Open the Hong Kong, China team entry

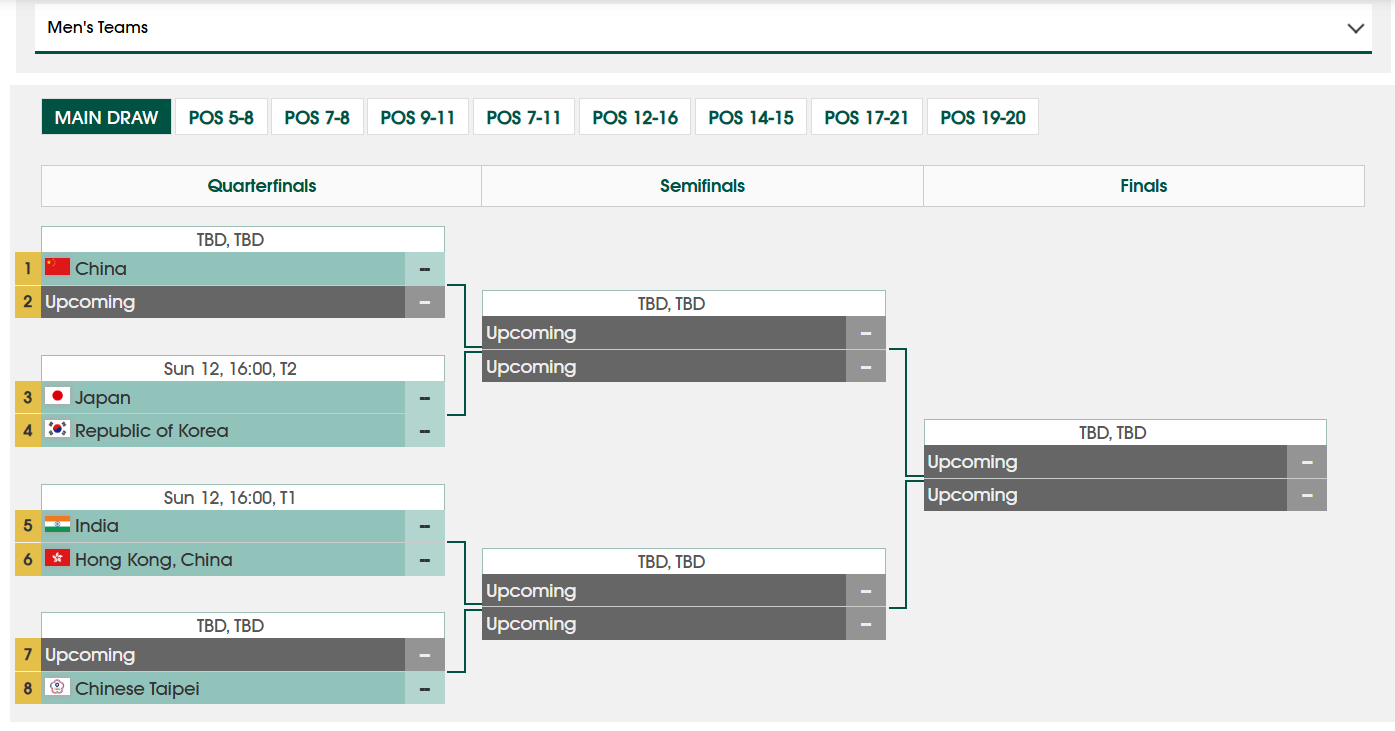pyautogui.click(x=223, y=559)
